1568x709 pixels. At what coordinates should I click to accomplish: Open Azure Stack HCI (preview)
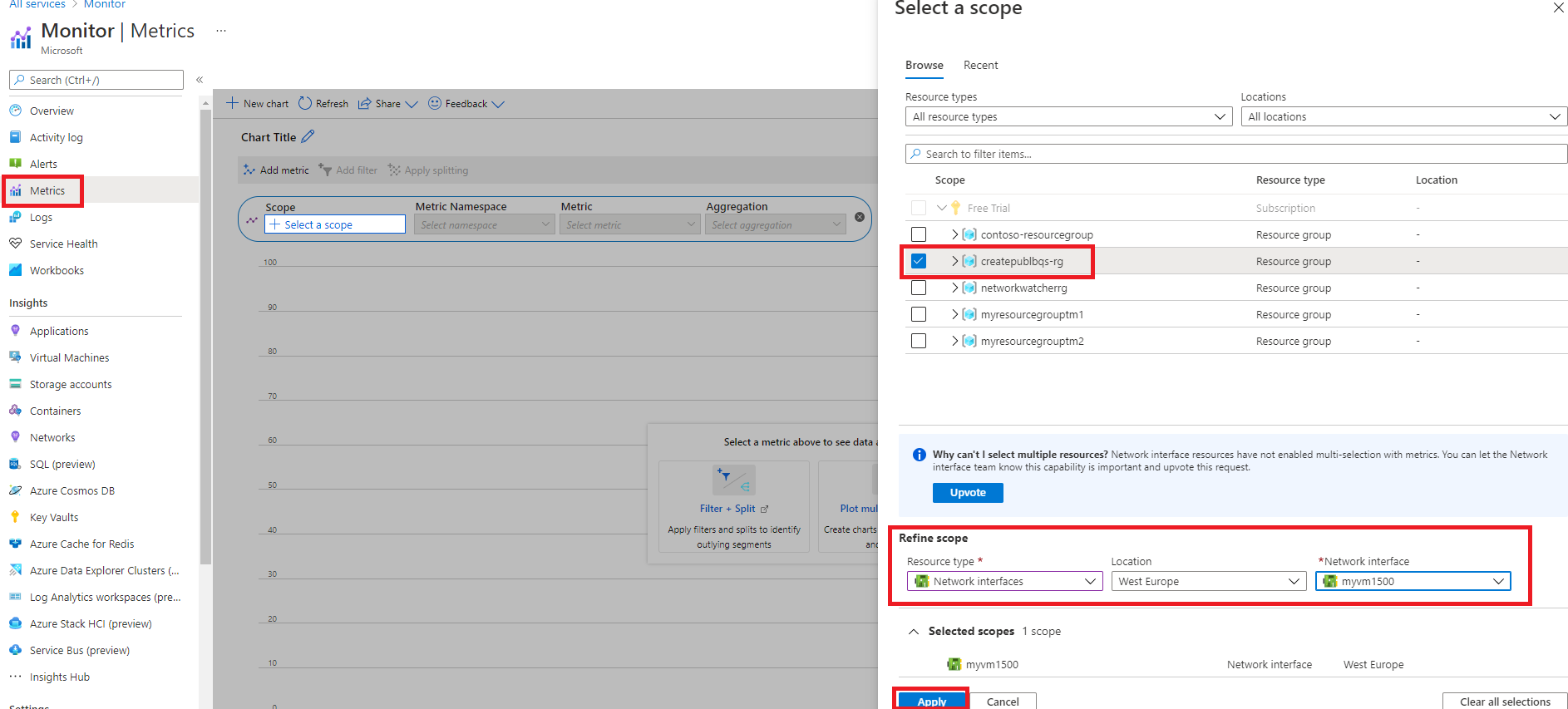point(91,623)
